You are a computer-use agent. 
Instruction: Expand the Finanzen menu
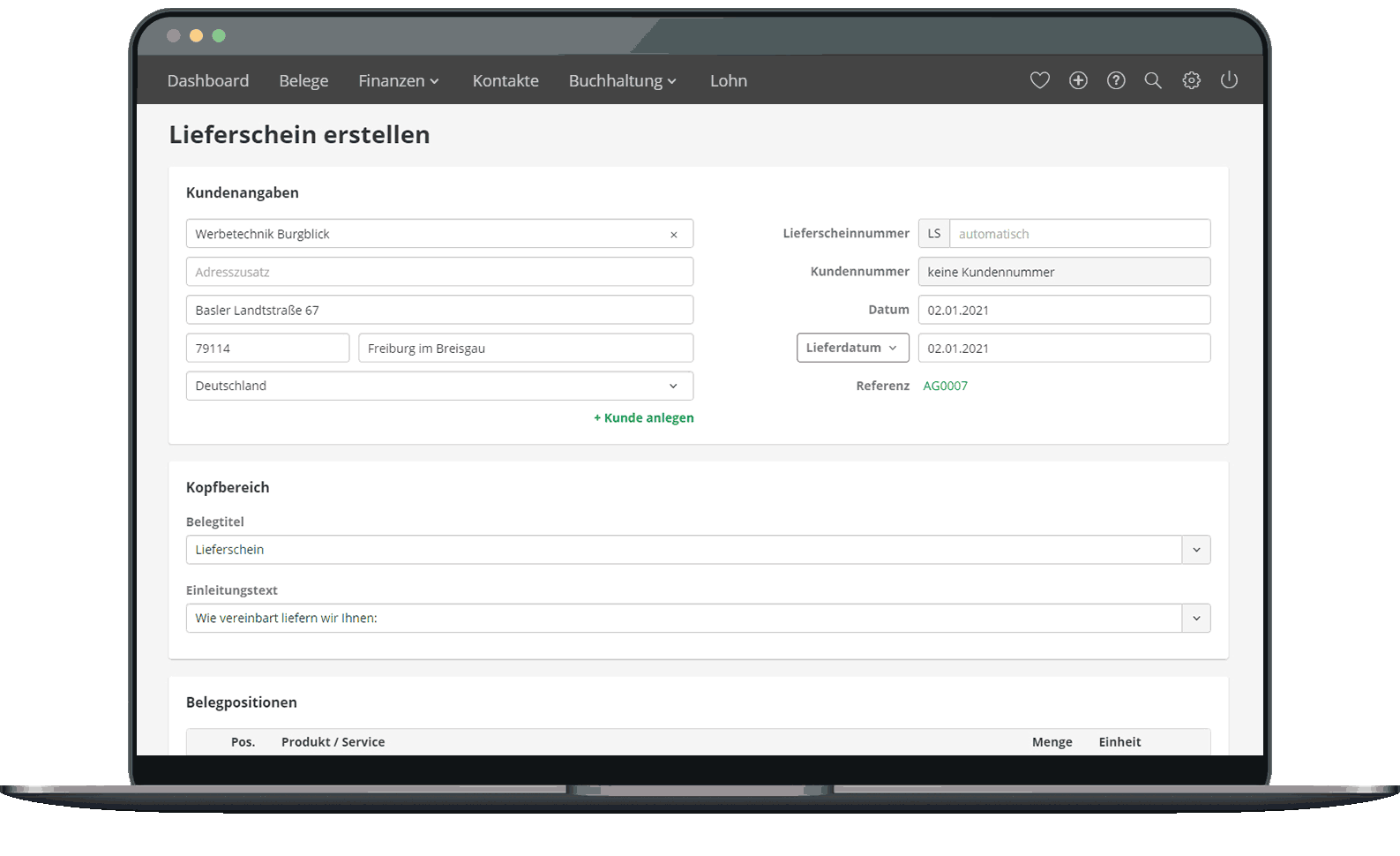(398, 81)
